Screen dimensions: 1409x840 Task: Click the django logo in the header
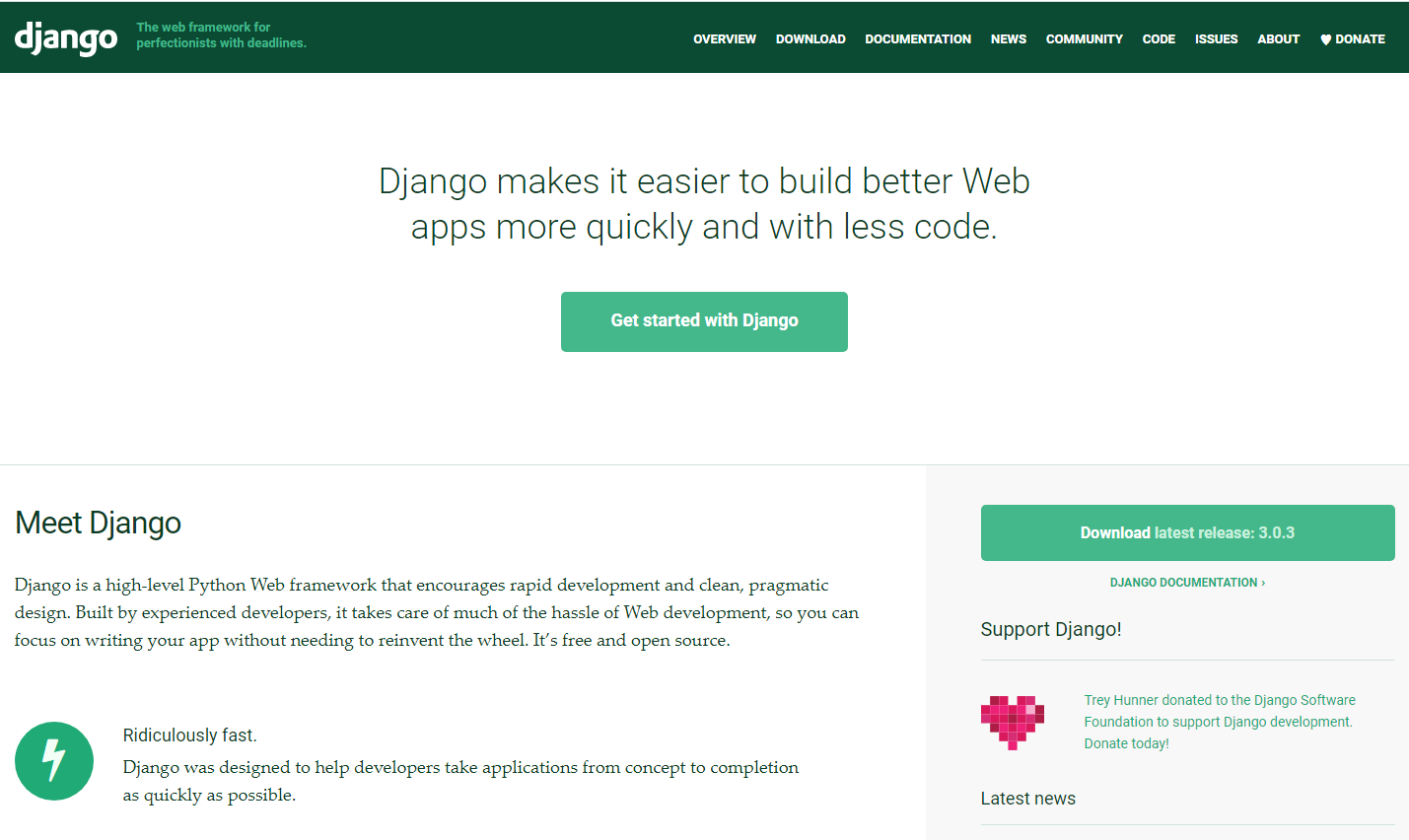click(x=66, y=38)
